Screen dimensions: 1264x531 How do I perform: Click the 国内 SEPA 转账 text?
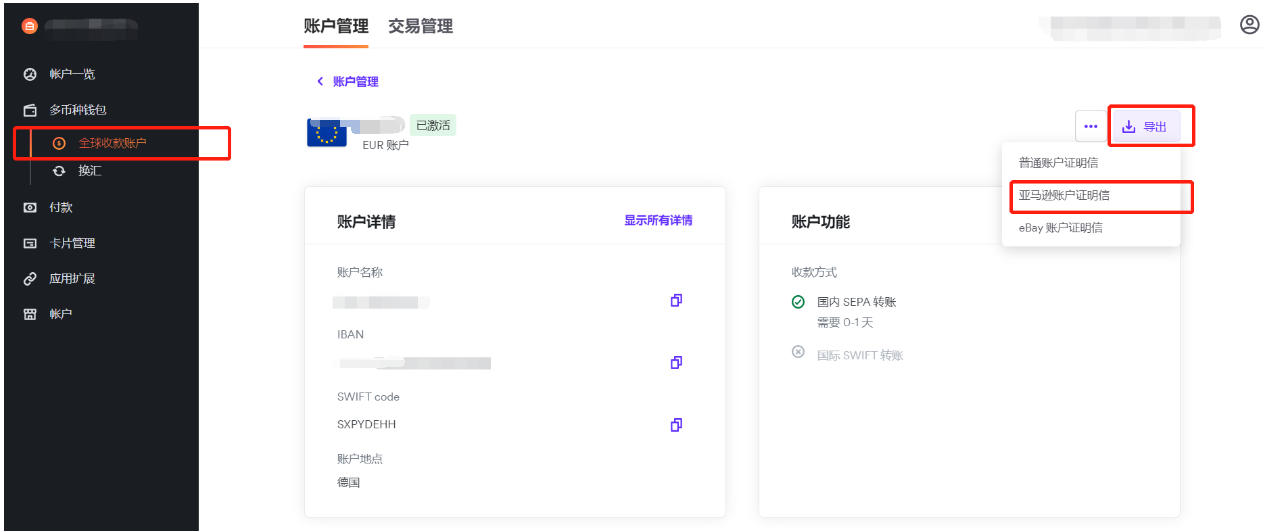(x=857, y=302)
